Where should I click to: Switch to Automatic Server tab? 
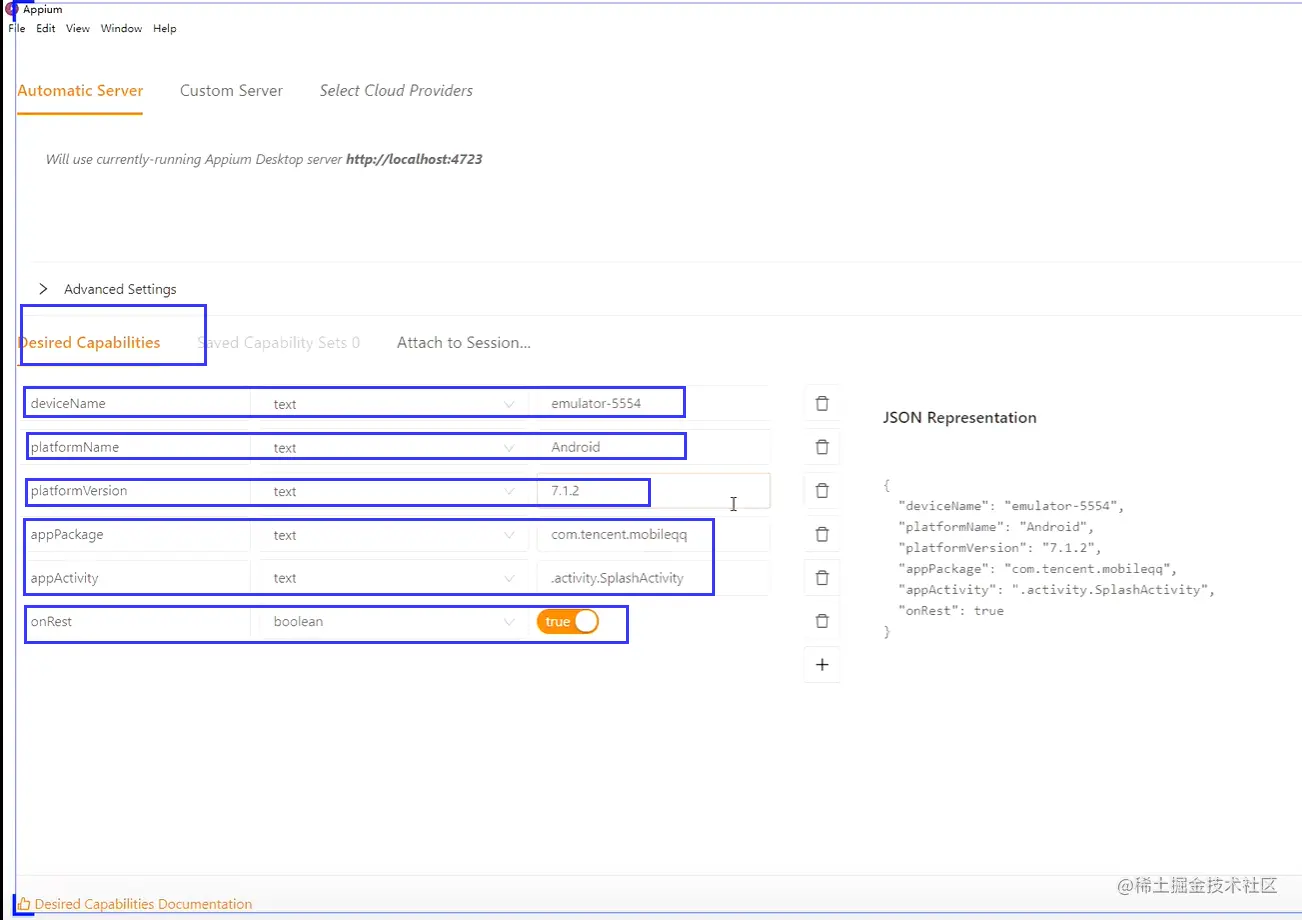coord(80,90)
